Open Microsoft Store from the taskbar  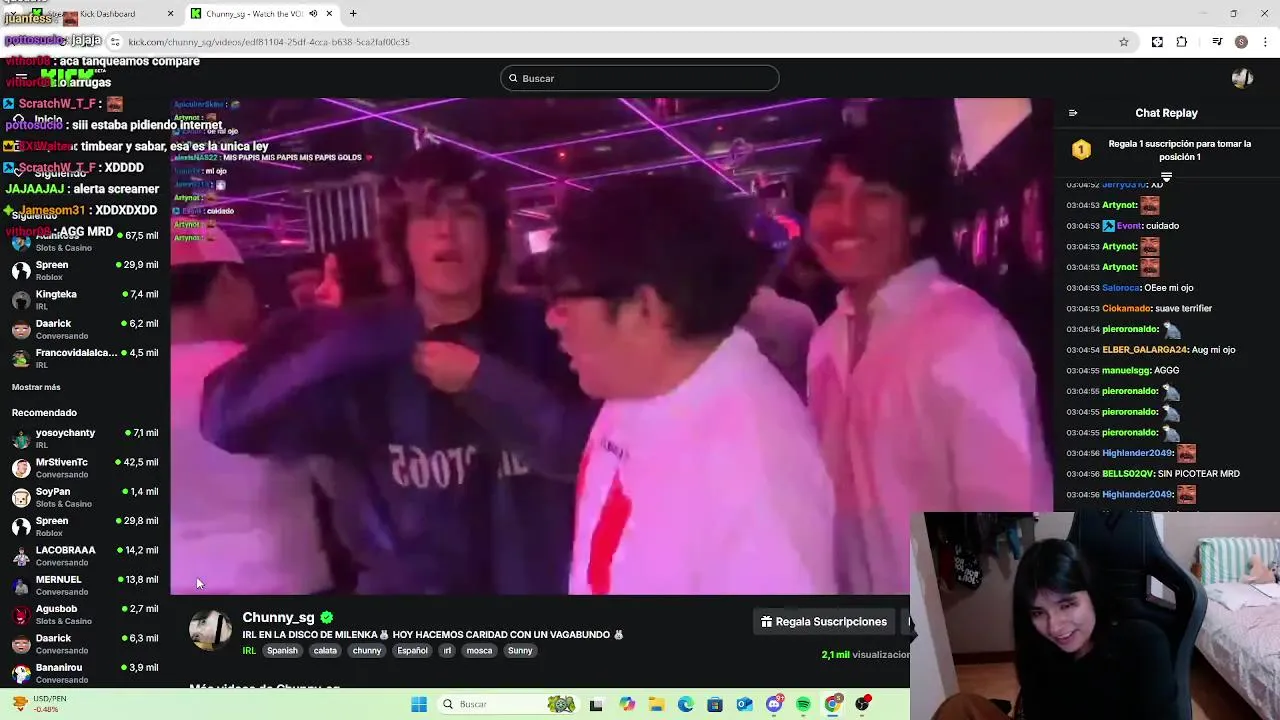(x=715, y=704)
